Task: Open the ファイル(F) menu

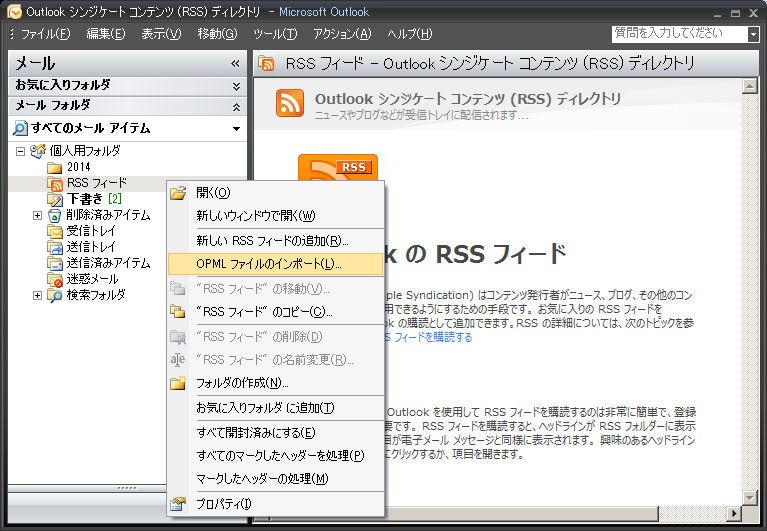Action: (45, 34)
